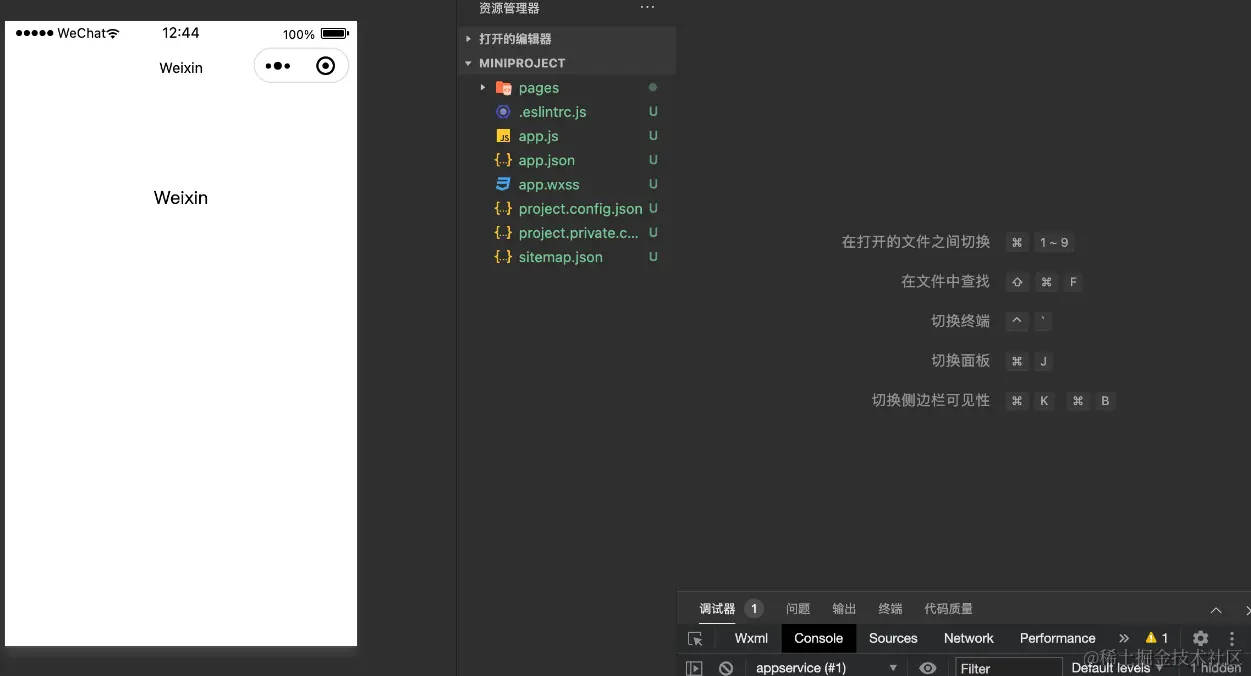Open debugger settings gear

click(x=1201, y=638)
